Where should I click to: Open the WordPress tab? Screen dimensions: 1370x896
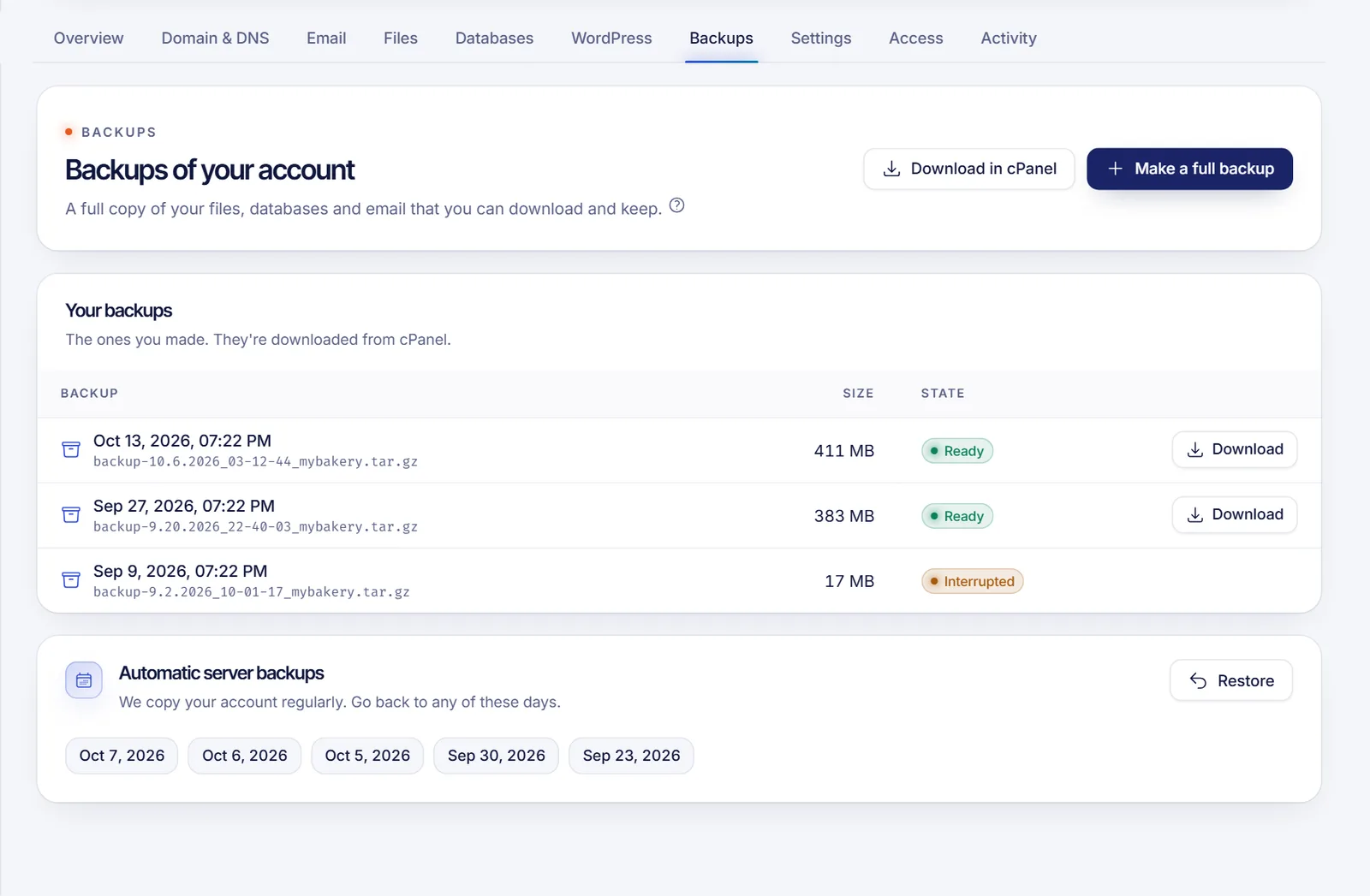(611, 39)
